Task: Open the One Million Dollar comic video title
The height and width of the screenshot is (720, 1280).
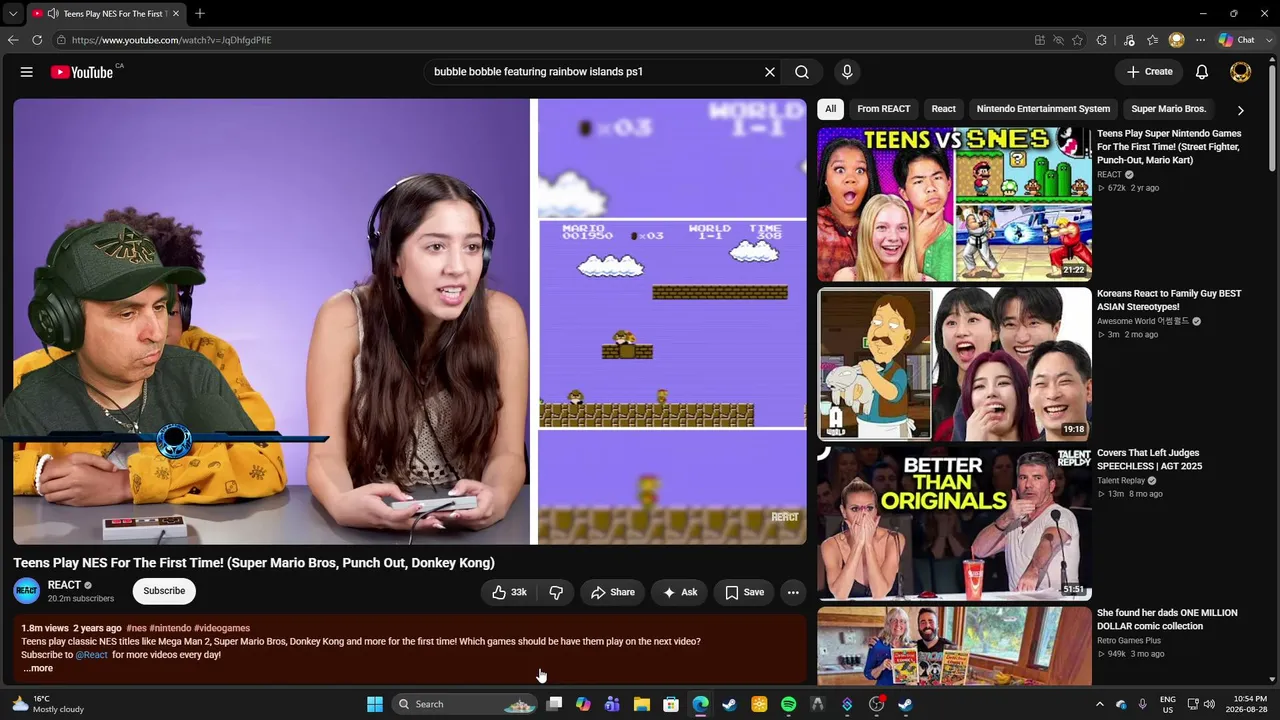Action: [1168, 620]
